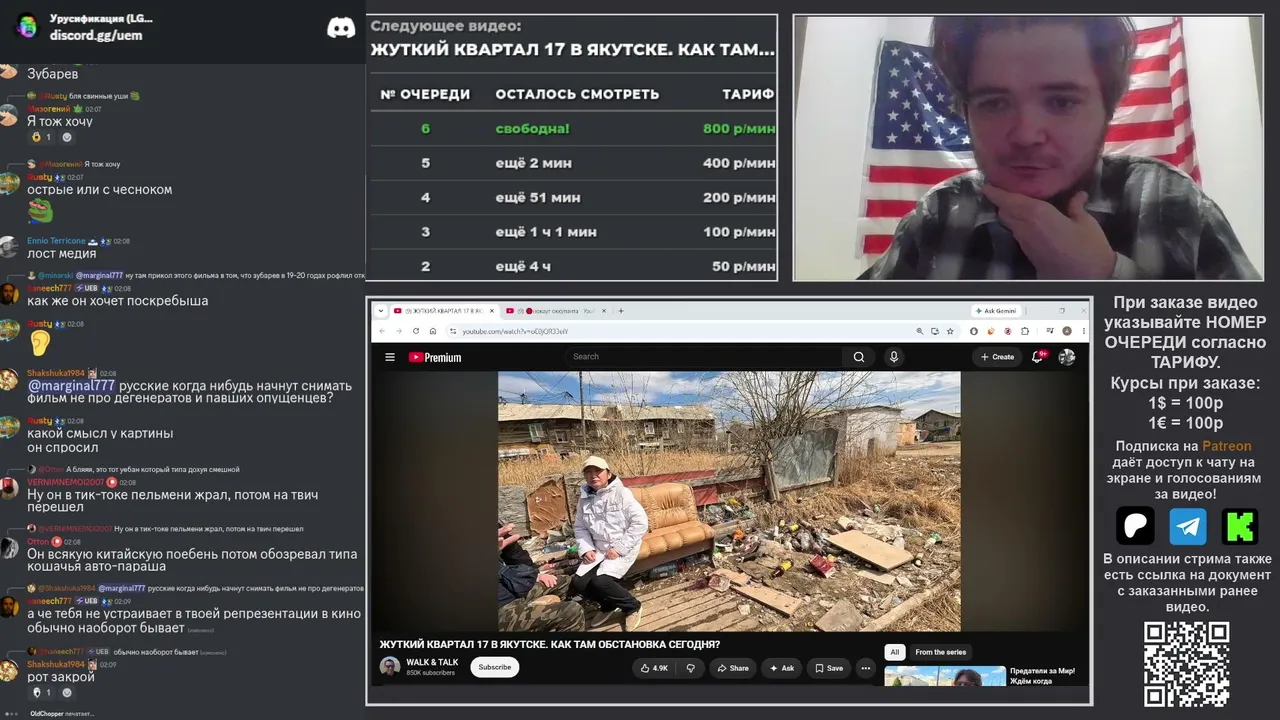Click the Ask button under the video
The image size is (1280, 720).
pyautogui.click(x=781, y=668)
